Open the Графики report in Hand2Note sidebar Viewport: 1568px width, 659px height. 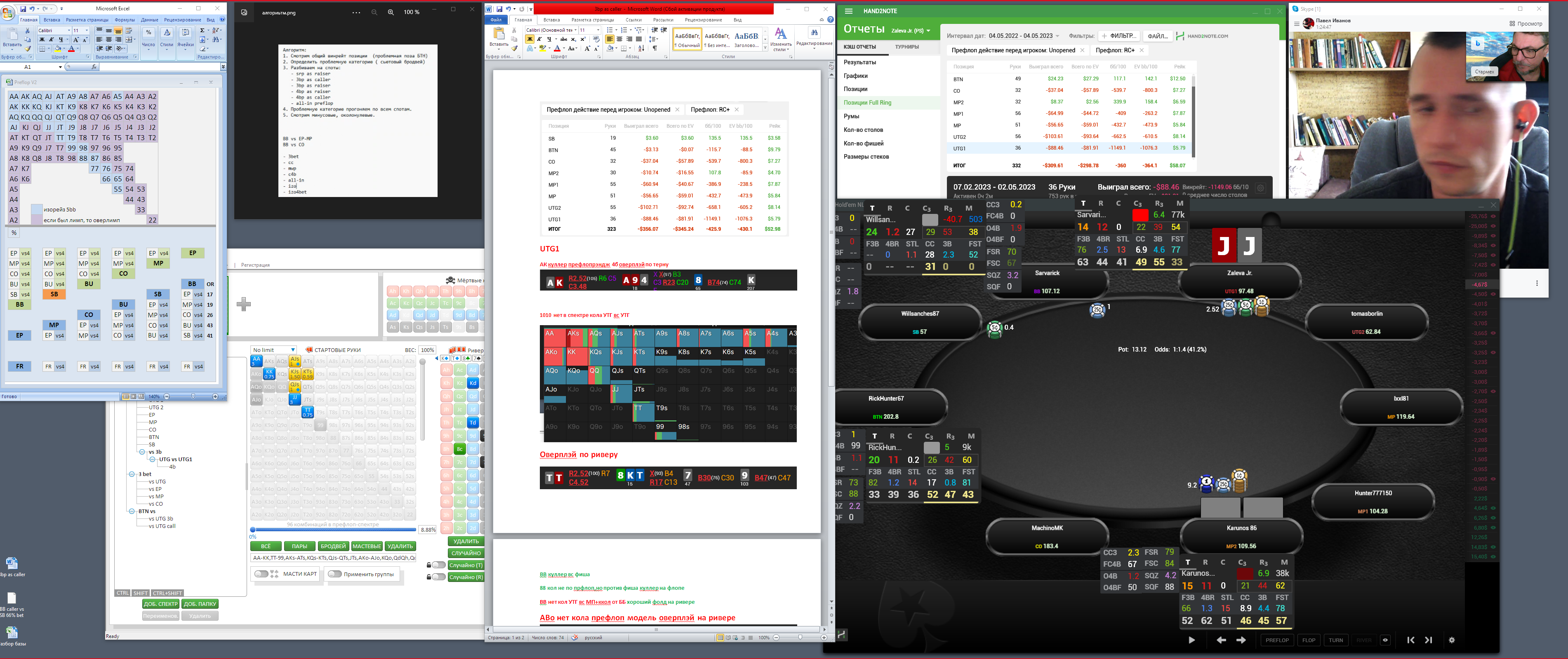point(856,76)
